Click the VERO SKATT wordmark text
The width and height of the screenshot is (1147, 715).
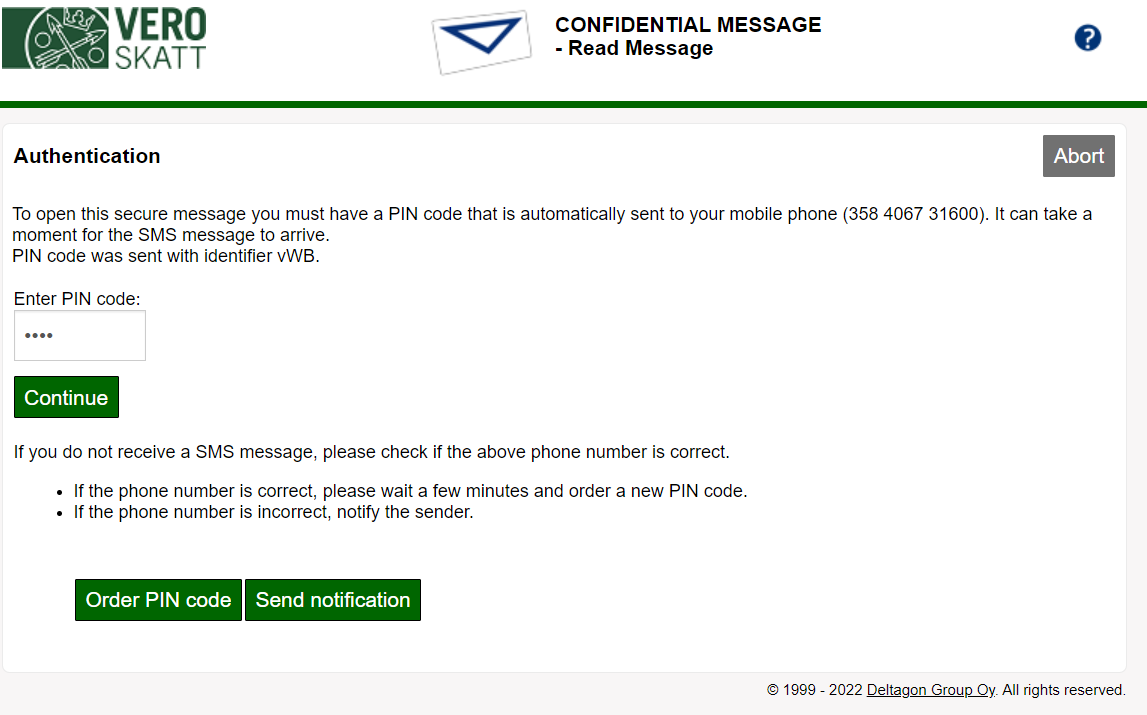coord(160,38)
